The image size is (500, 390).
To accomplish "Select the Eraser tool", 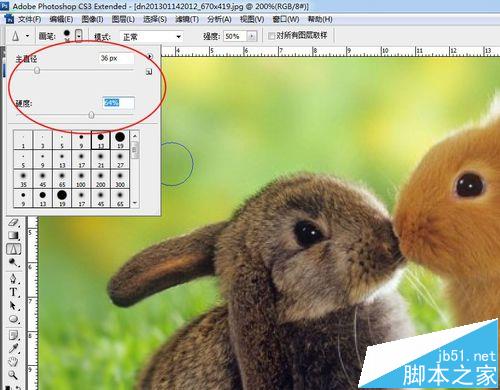I will 14,223.
